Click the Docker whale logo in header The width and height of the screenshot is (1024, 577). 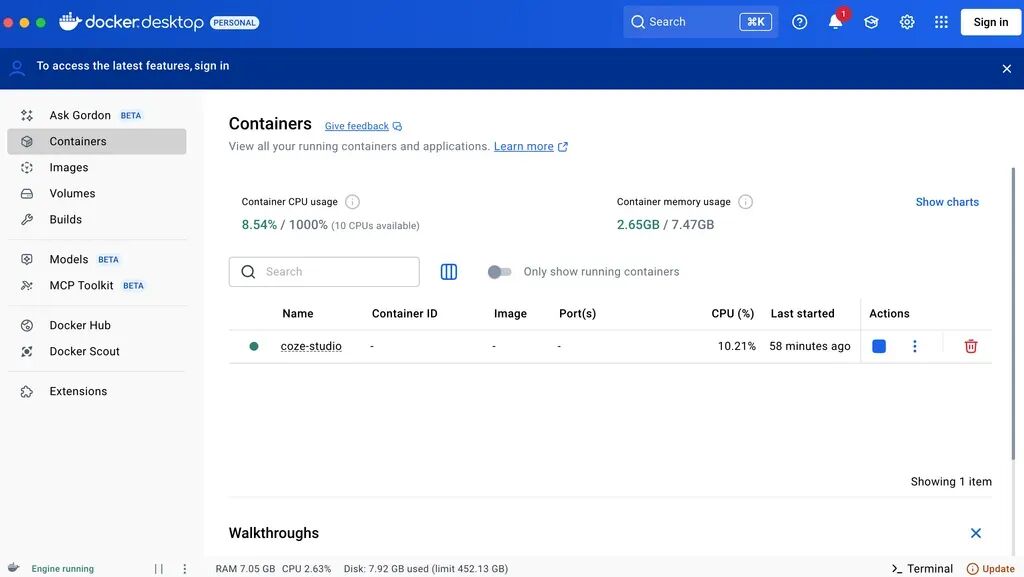70,22
